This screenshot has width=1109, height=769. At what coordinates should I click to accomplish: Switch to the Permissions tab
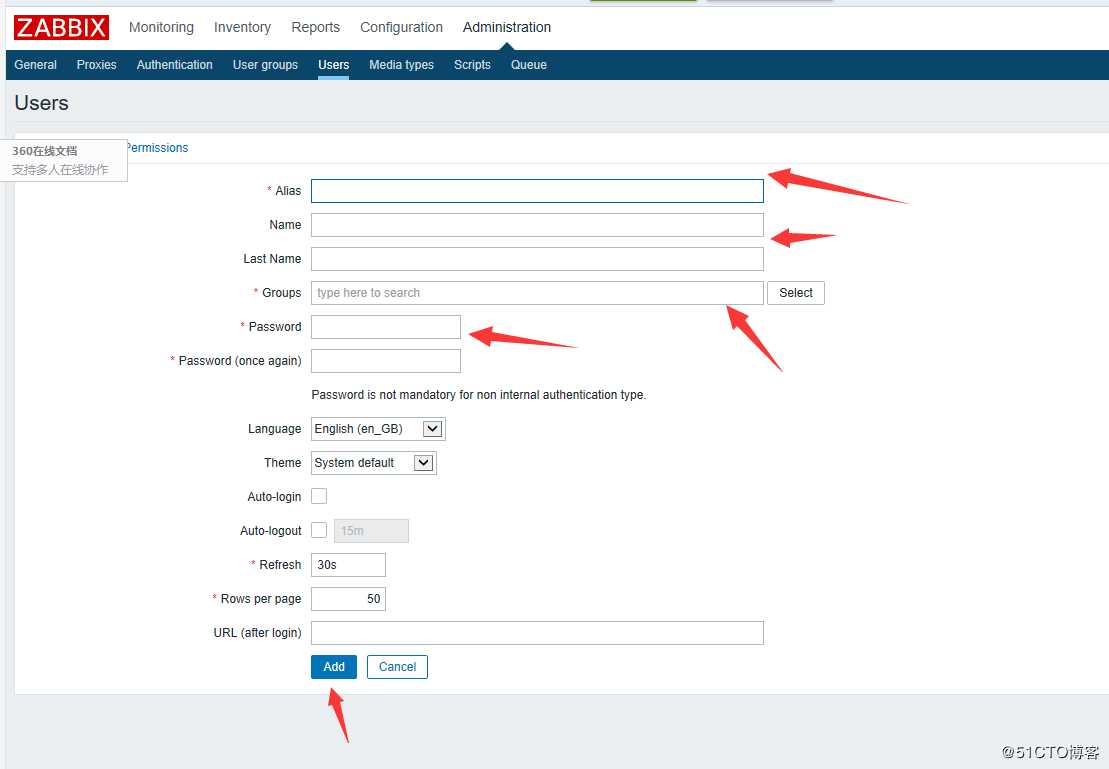tap(158, 148)
